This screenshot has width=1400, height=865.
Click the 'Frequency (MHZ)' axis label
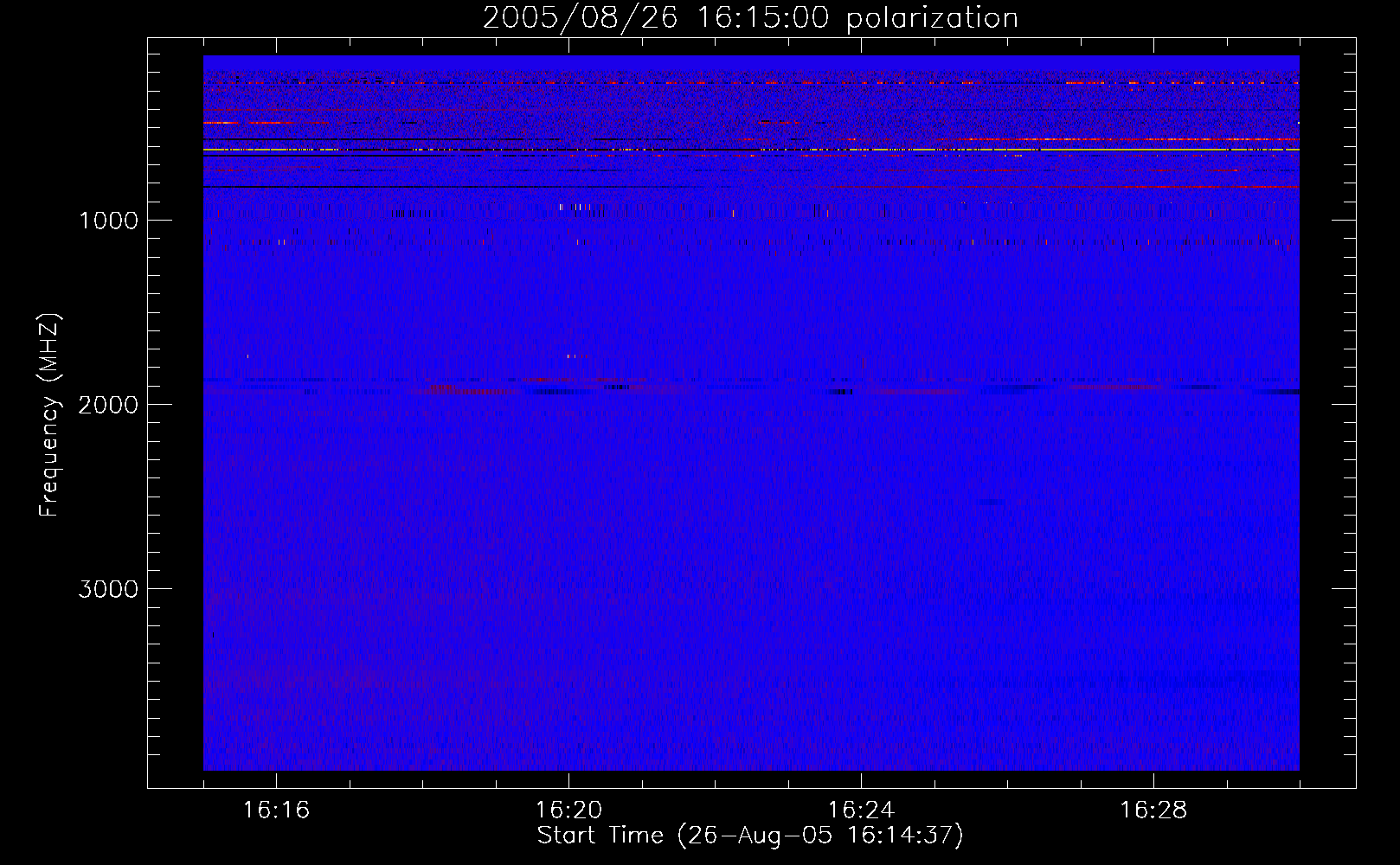[49, 415]
